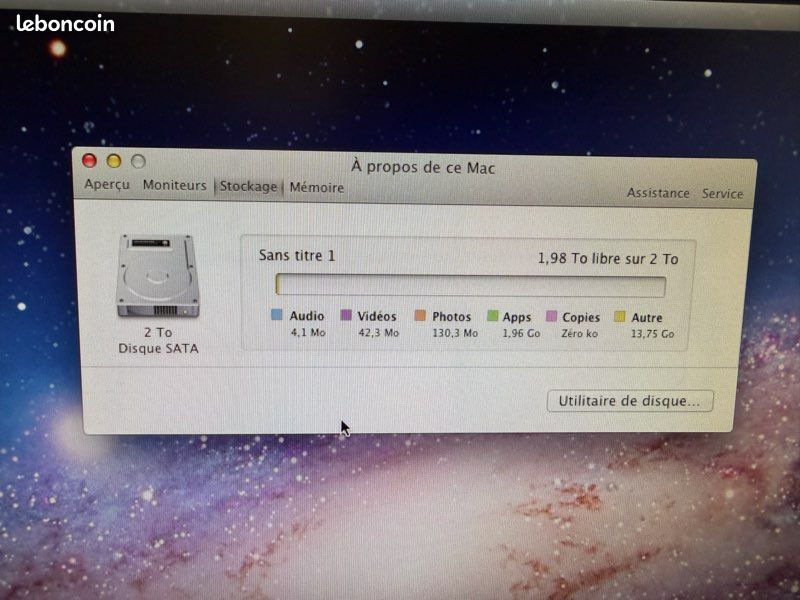Click the SATA hard disk icon
Screen dimensions: 800x600
point(158,276)
